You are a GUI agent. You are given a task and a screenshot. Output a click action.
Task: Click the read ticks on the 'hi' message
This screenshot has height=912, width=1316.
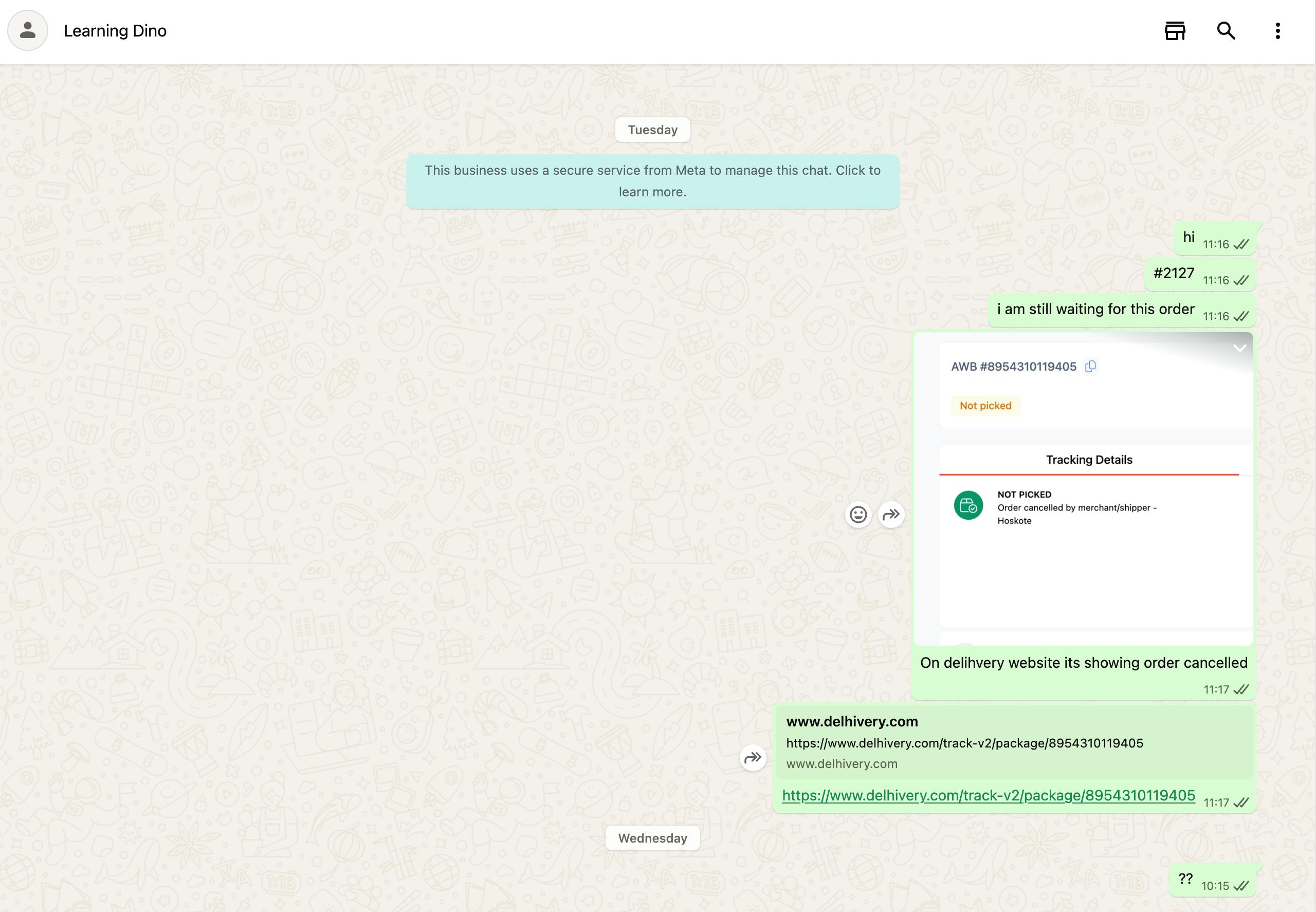(1241, 245)
